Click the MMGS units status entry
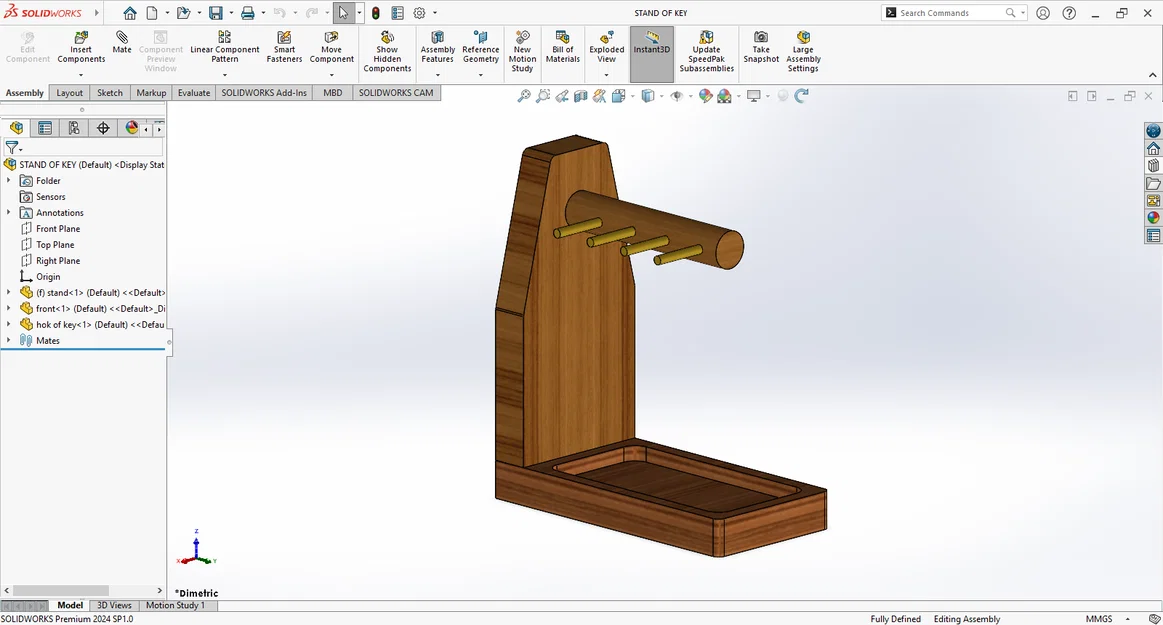The height and width of the screenshot is (625, 1163). [1099, 618]
